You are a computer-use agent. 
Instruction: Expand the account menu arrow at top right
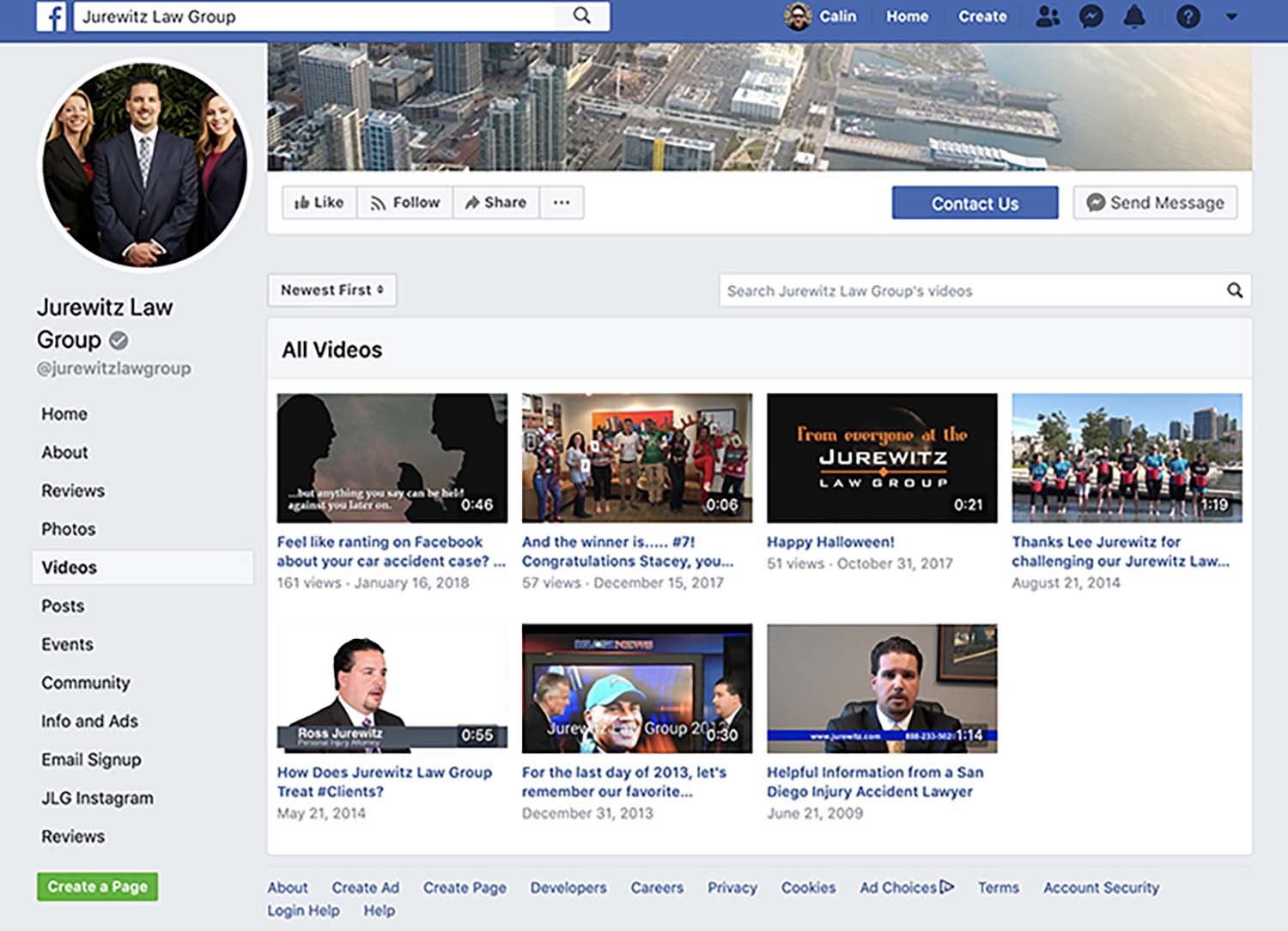tap(1231, 16)
